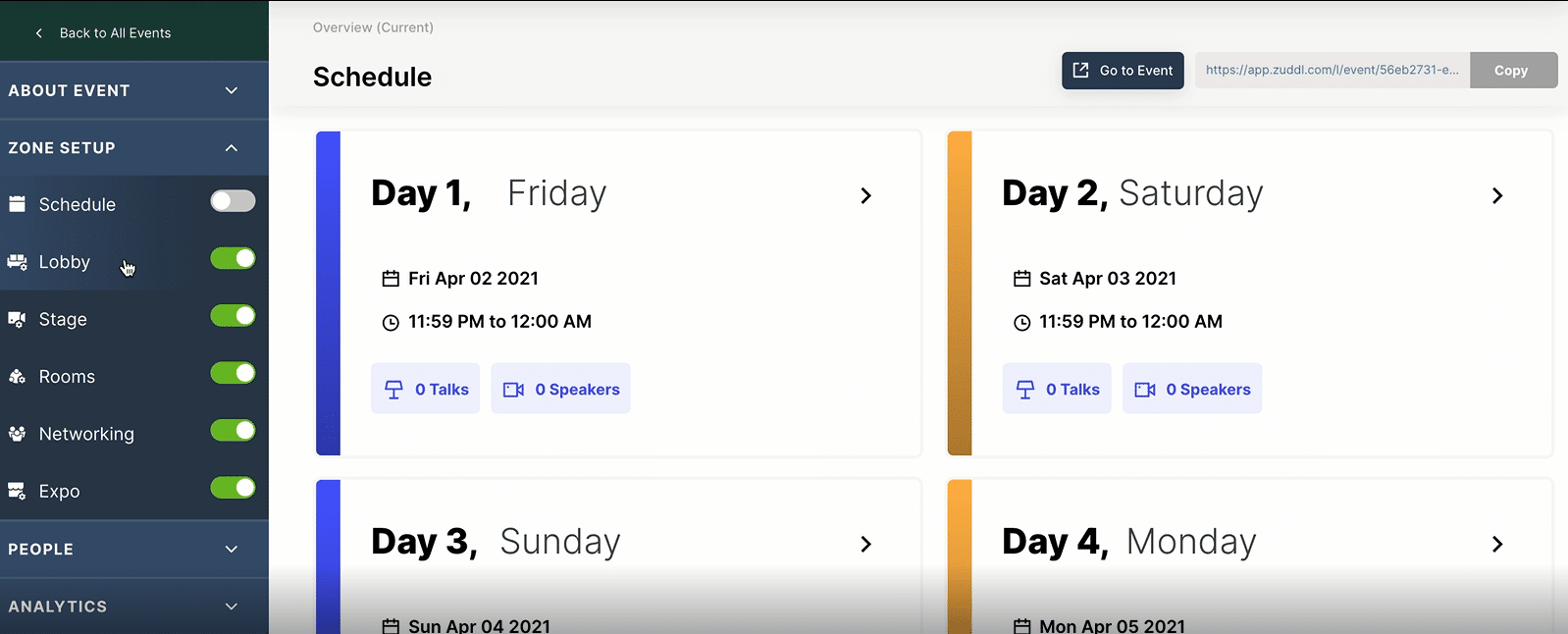Click the Stage icon in sidebar

17,319
